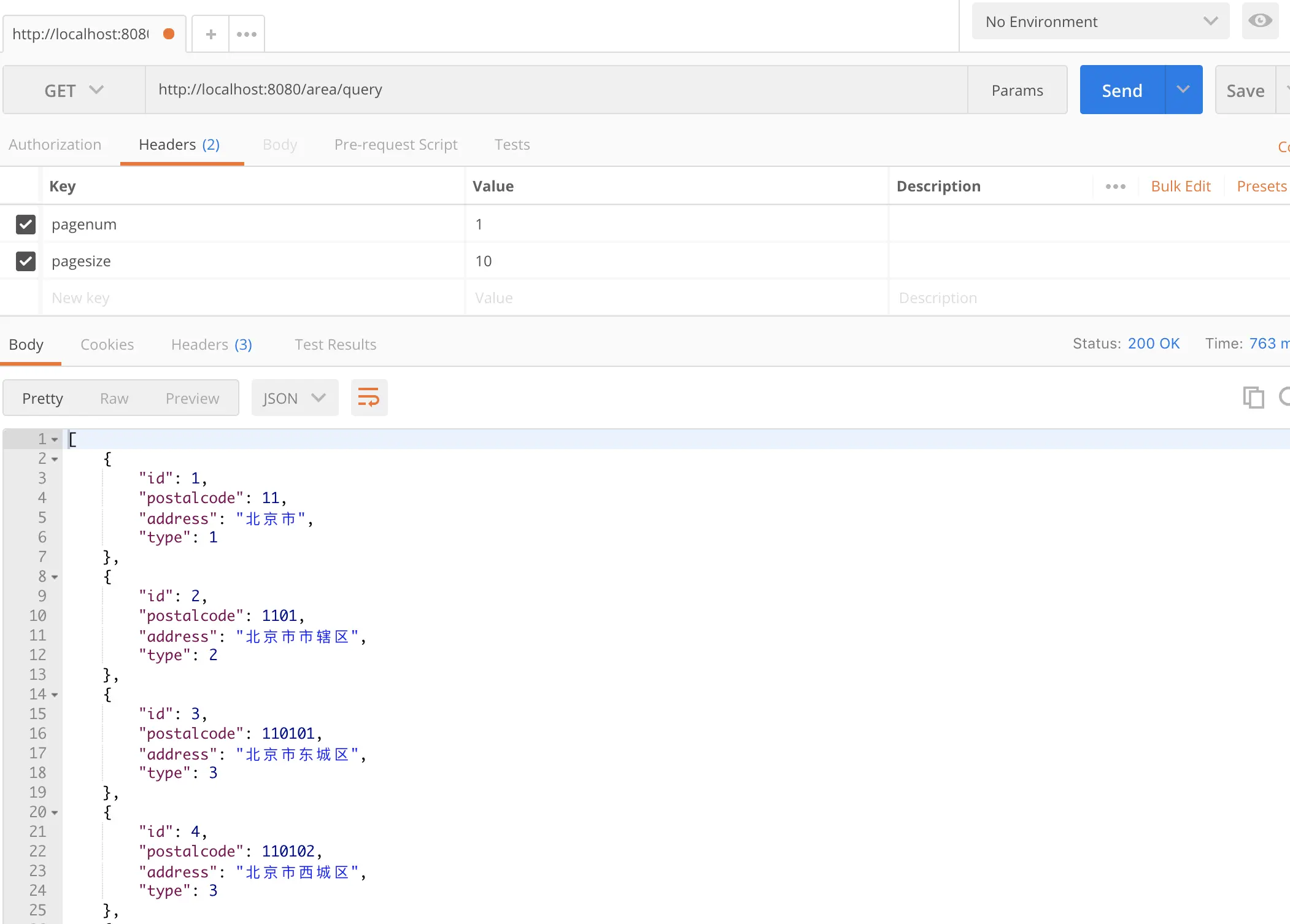Open the GET method dropdown
1290x924 pixels.
pyautogui.click(x=74, y=90)
